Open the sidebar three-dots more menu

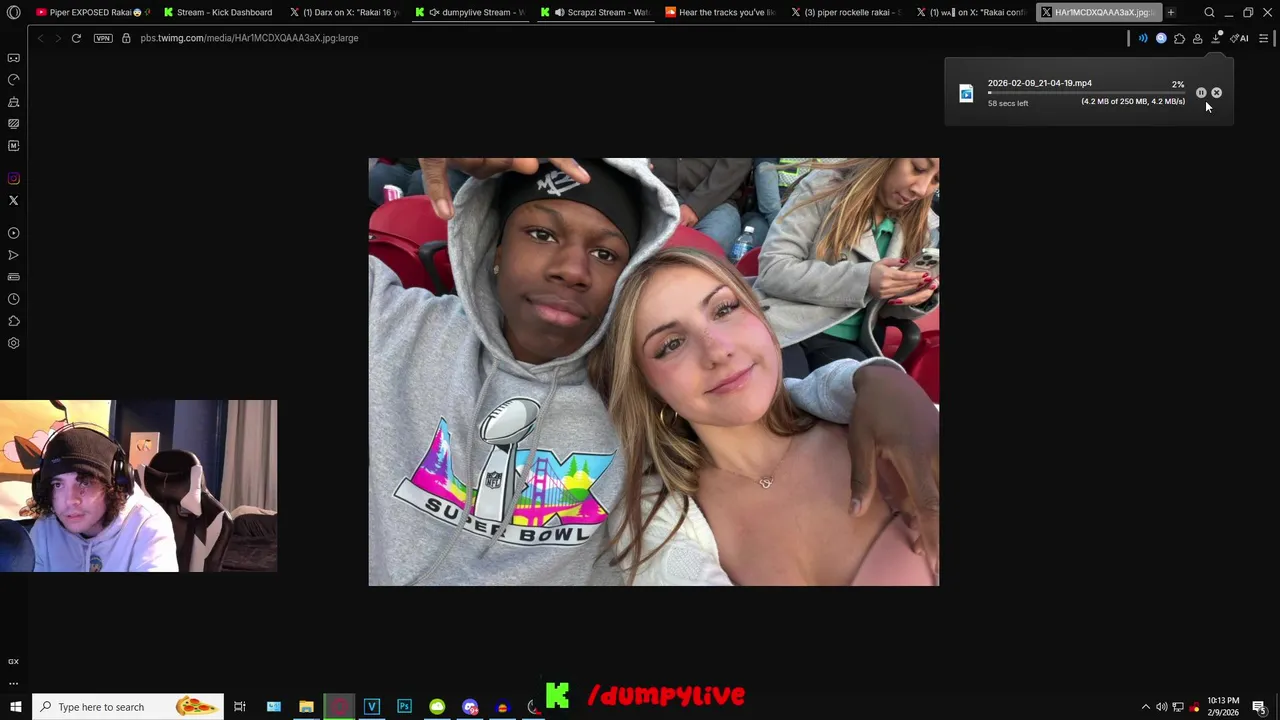click(13, 683)
